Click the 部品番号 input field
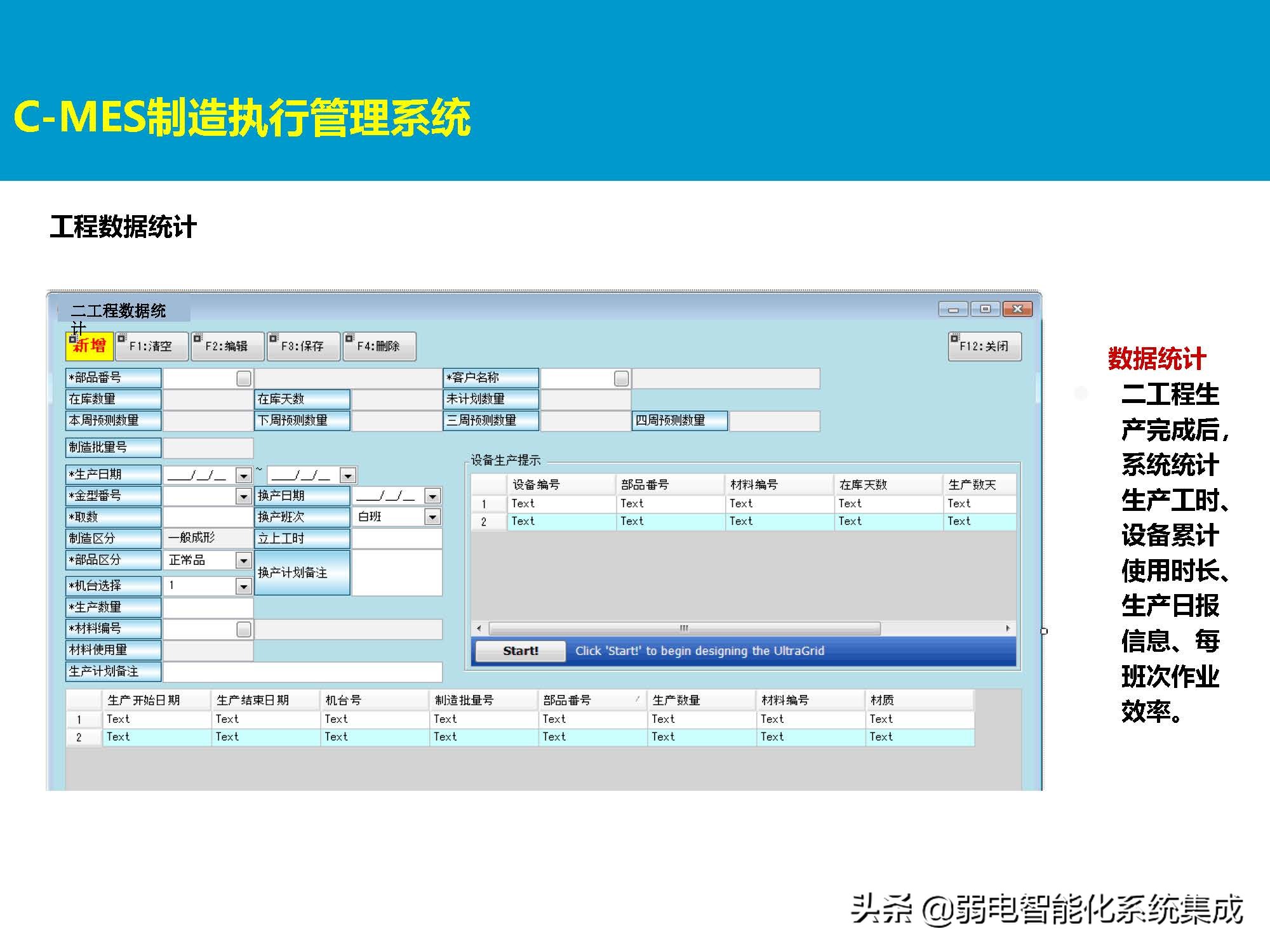This screenshot has height=952, width=1270. (x=200, y=379)
